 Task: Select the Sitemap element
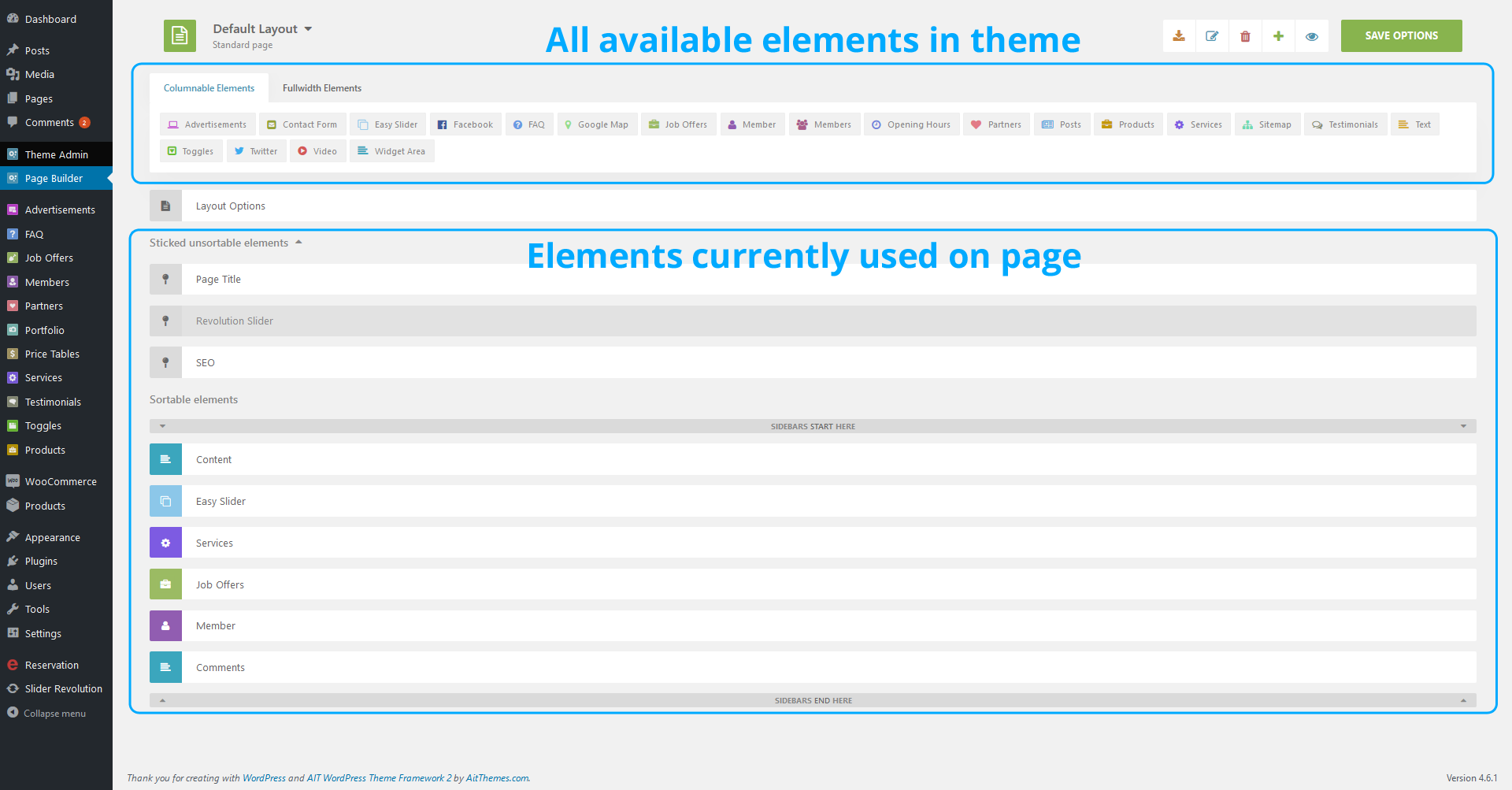(x=1267, y=124)
